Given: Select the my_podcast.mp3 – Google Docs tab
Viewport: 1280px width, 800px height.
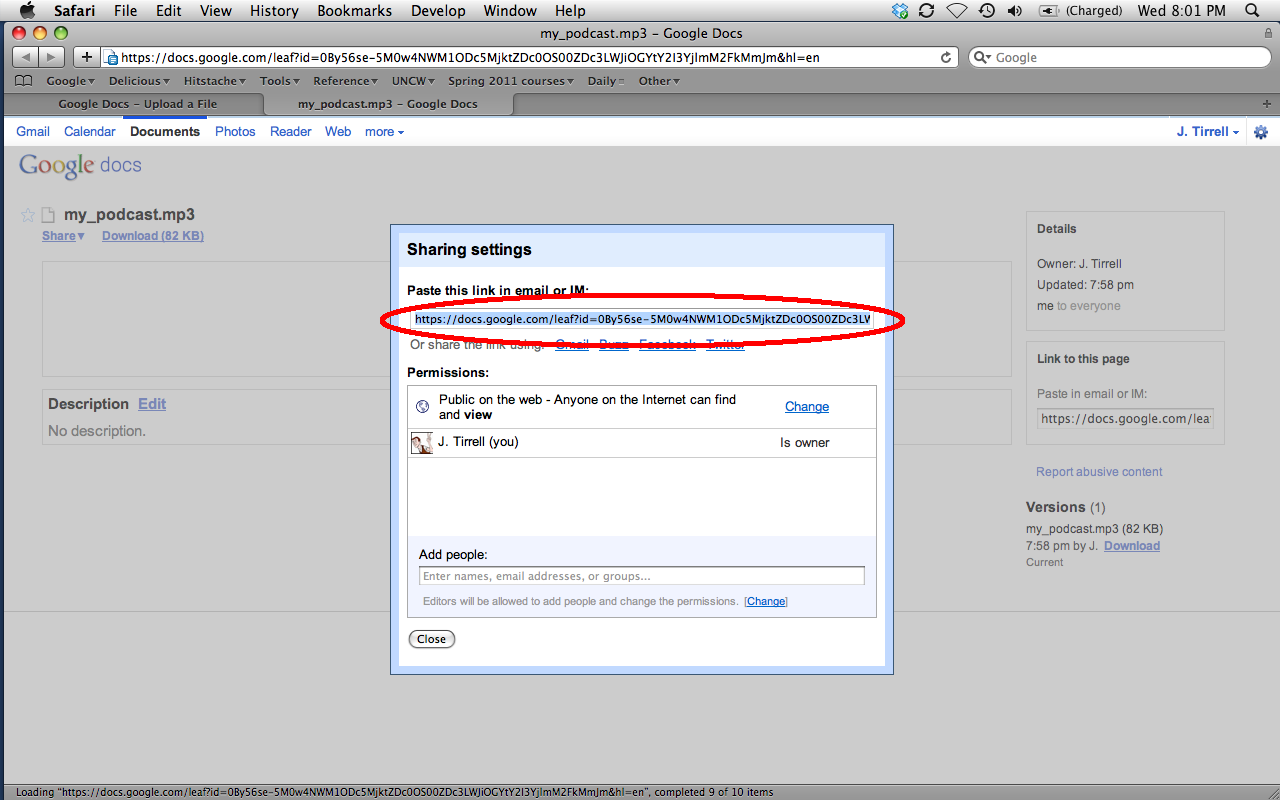Looking at the screenshot, I should click(x=388, y=104).
